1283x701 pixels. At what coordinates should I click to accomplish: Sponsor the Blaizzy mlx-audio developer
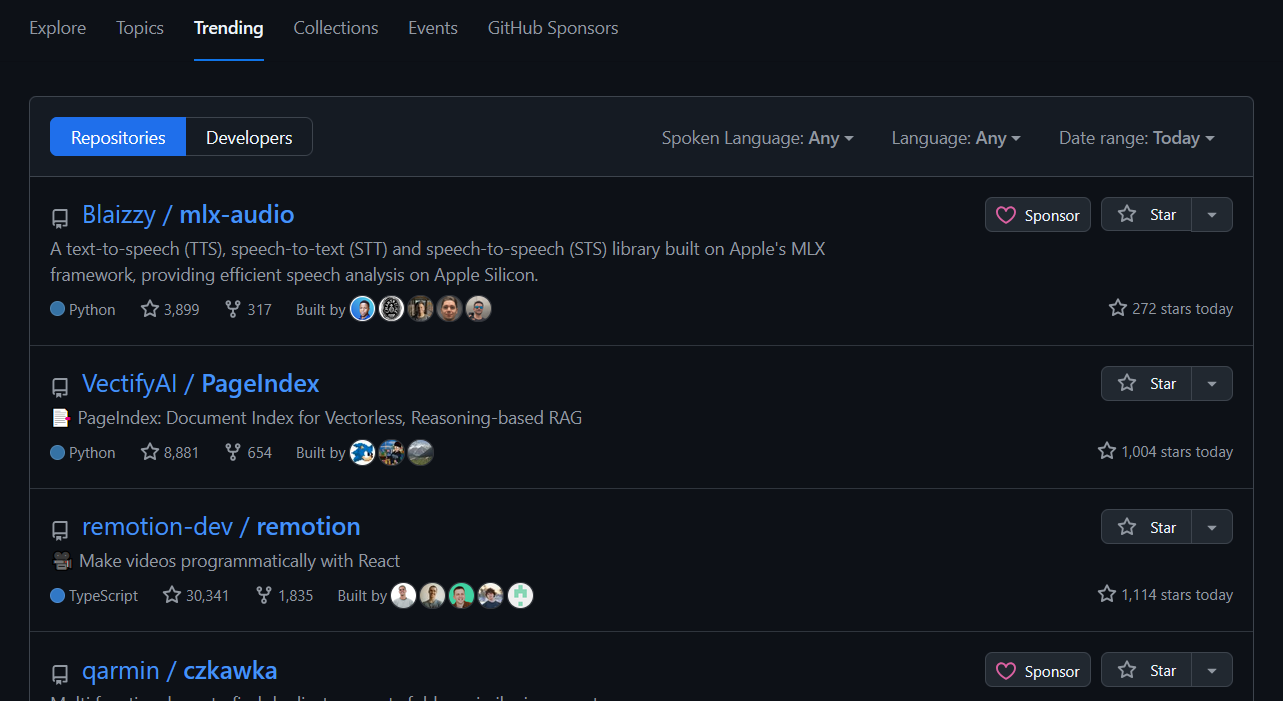(x=1038, y=215)
